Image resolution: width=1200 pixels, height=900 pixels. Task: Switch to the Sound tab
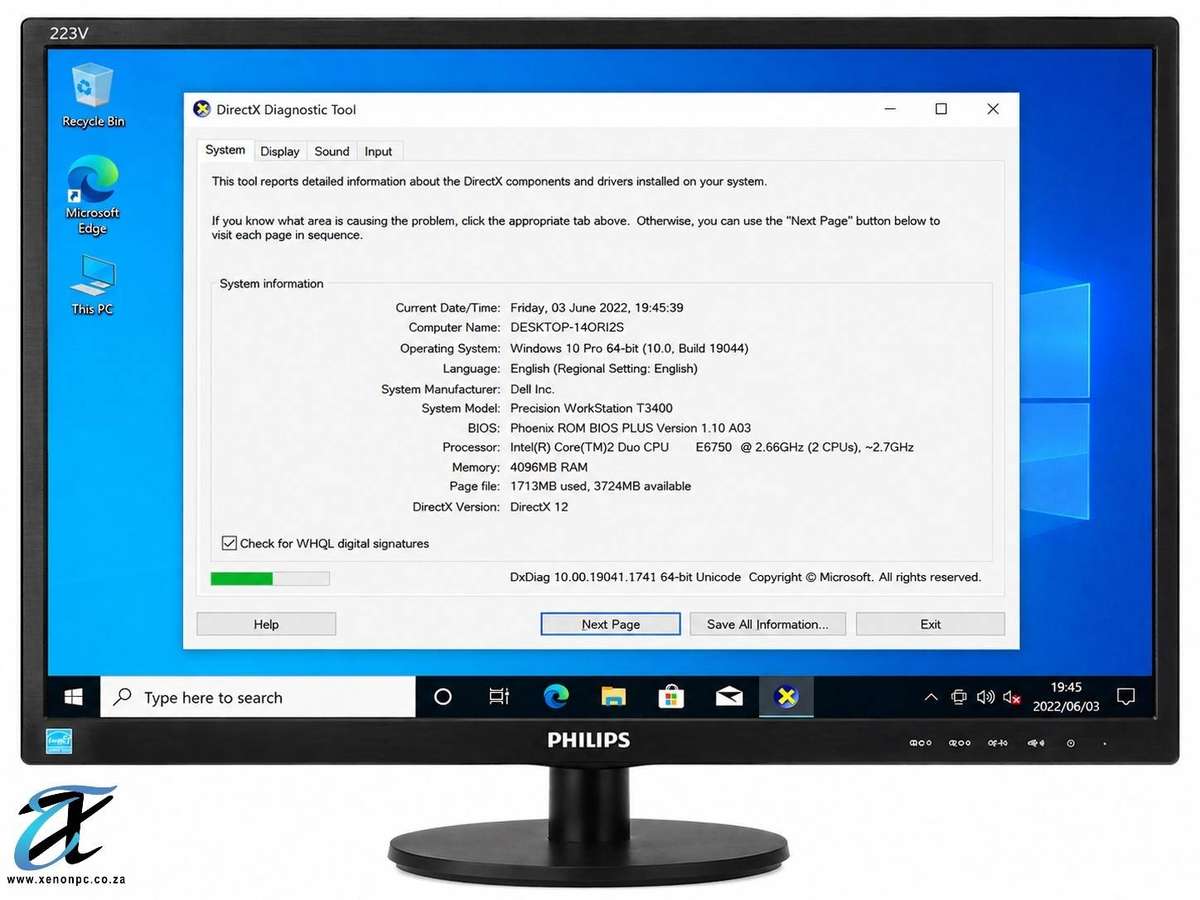point(332,152)
